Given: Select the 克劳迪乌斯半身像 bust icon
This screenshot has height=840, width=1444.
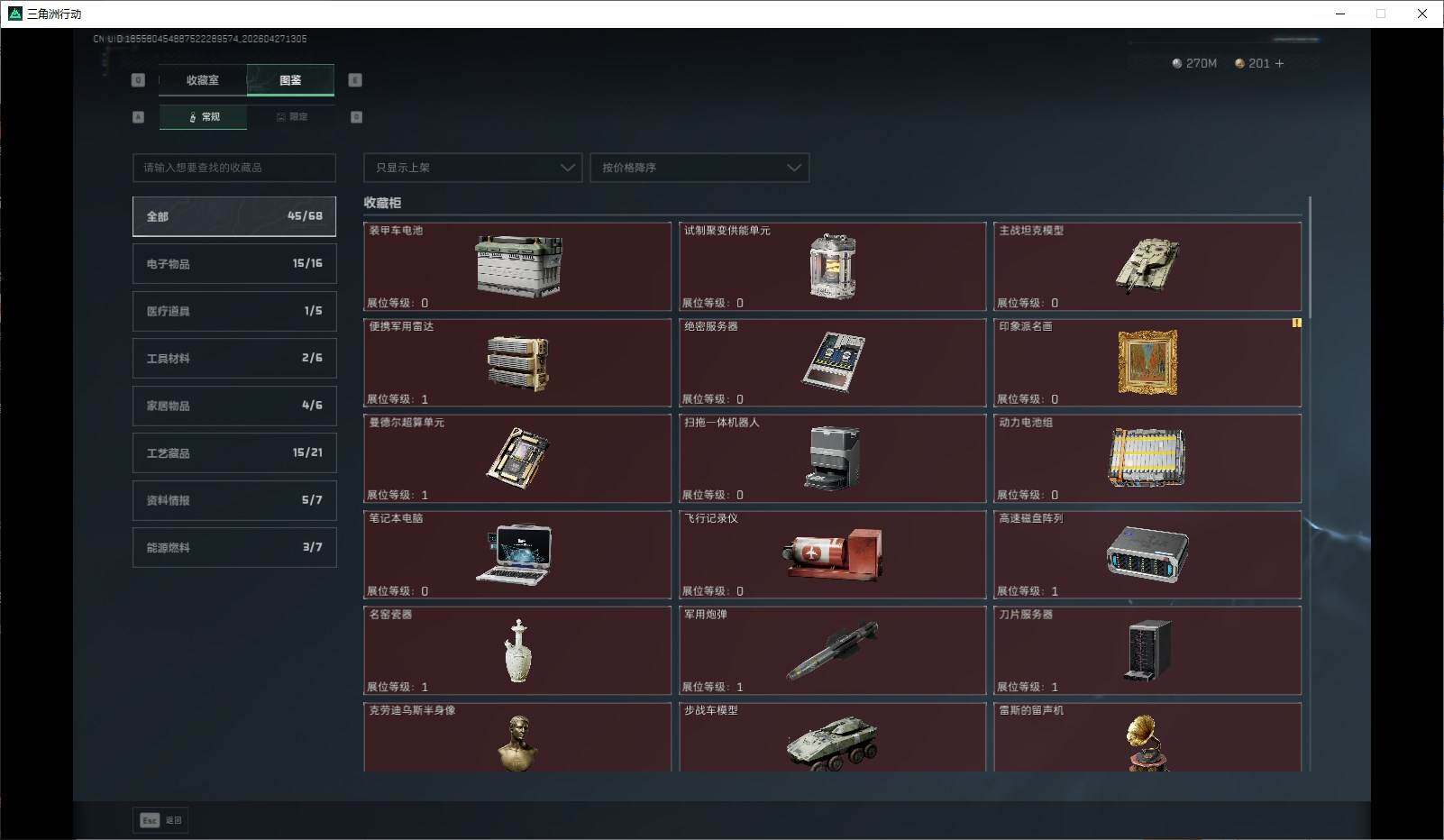Looking at the screenshot, I should [518, 744].
